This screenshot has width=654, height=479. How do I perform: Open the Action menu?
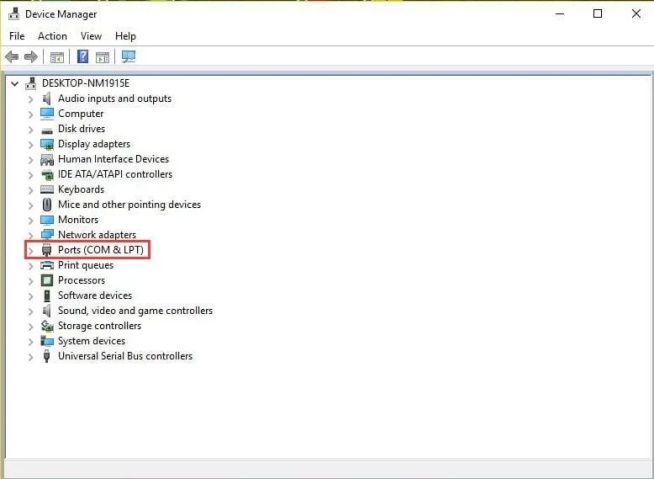[52, 36]
